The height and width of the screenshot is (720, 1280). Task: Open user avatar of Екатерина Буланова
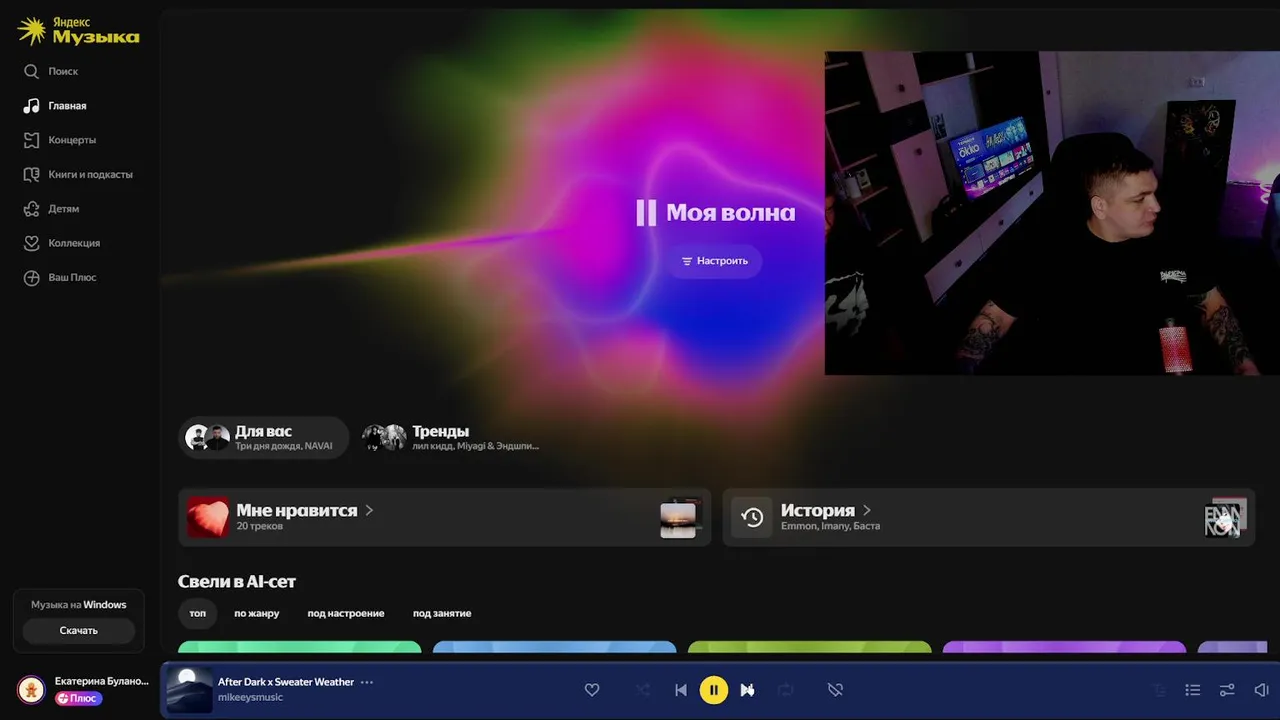point(31,689)
